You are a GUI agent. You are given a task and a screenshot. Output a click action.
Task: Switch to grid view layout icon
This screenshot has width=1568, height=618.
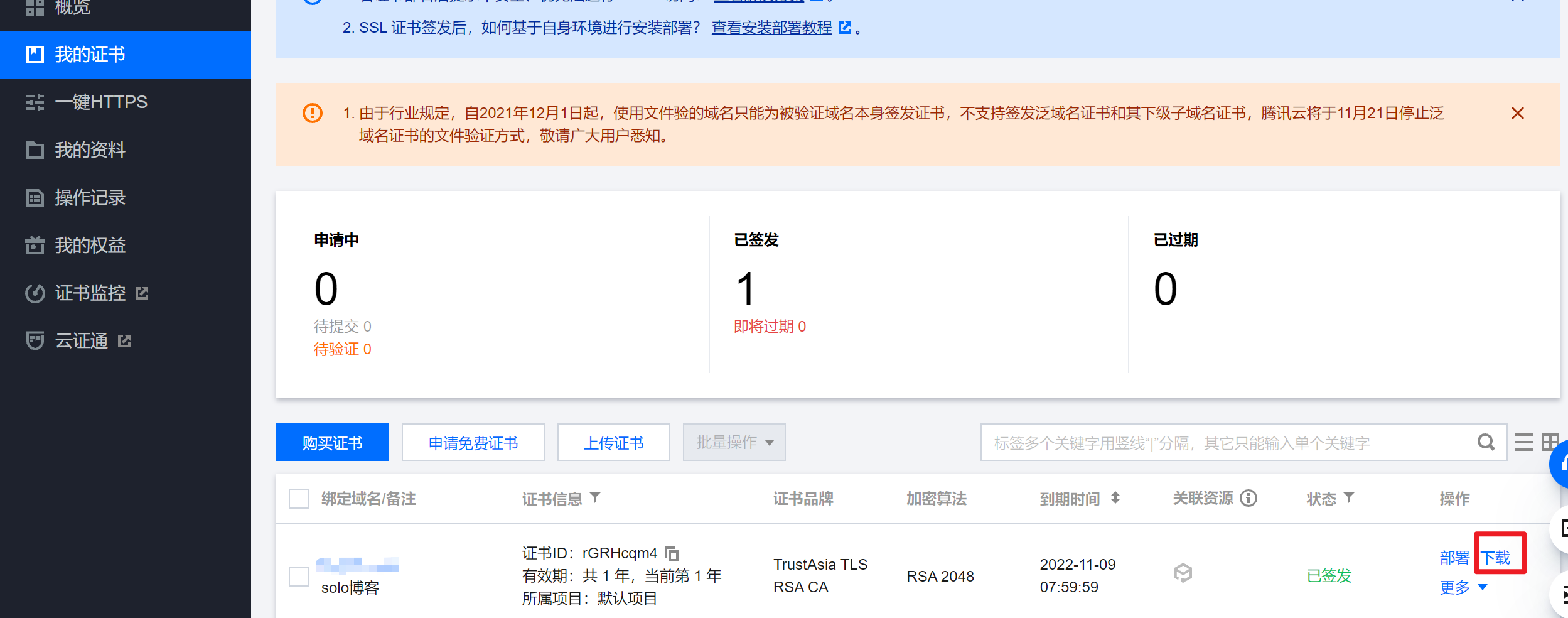[x=1550, y=443]
